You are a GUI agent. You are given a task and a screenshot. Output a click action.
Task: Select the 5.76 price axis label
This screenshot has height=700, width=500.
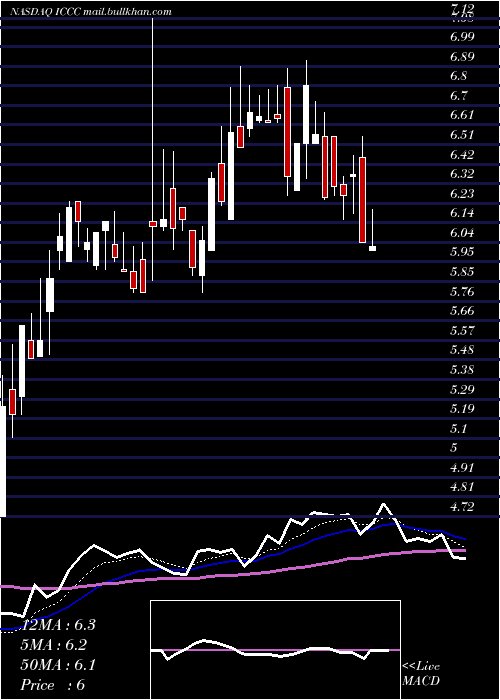click(463, 292)
